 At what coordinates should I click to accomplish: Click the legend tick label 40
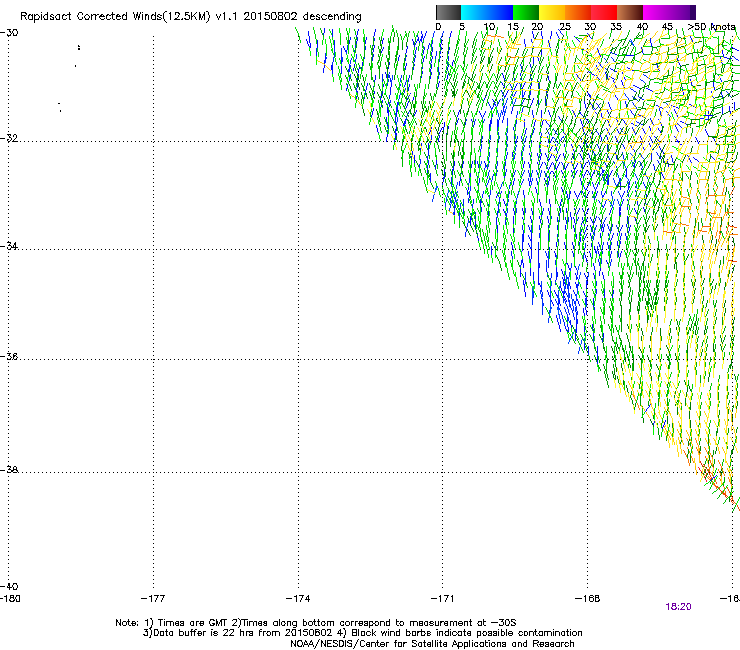(642, 27)
